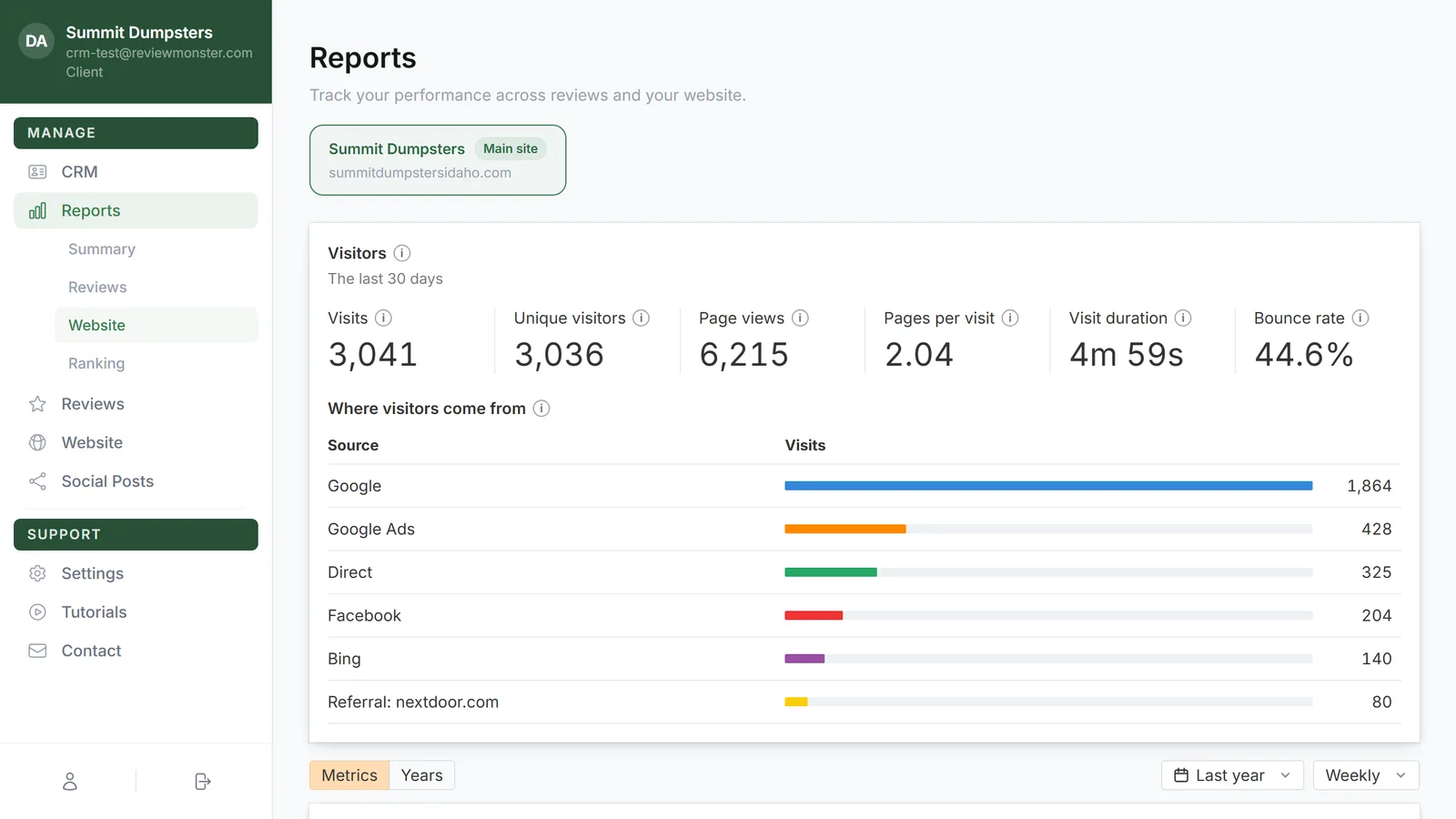Click the Social Posts share icon

pos(37,481)
